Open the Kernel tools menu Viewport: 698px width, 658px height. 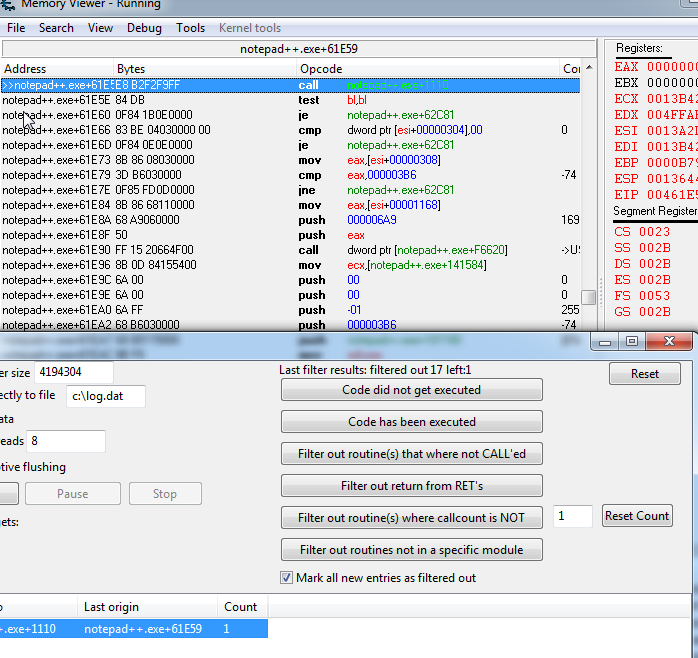tap(250, 28)
